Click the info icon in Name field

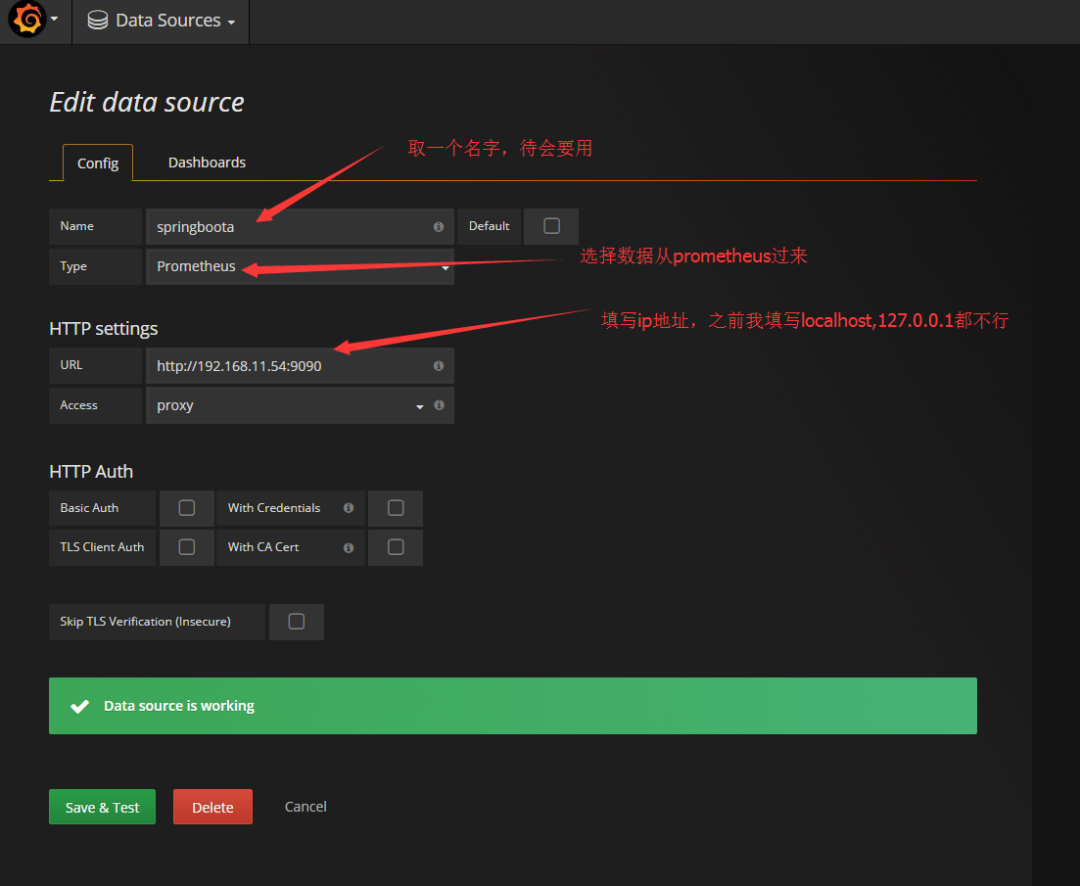438,227
